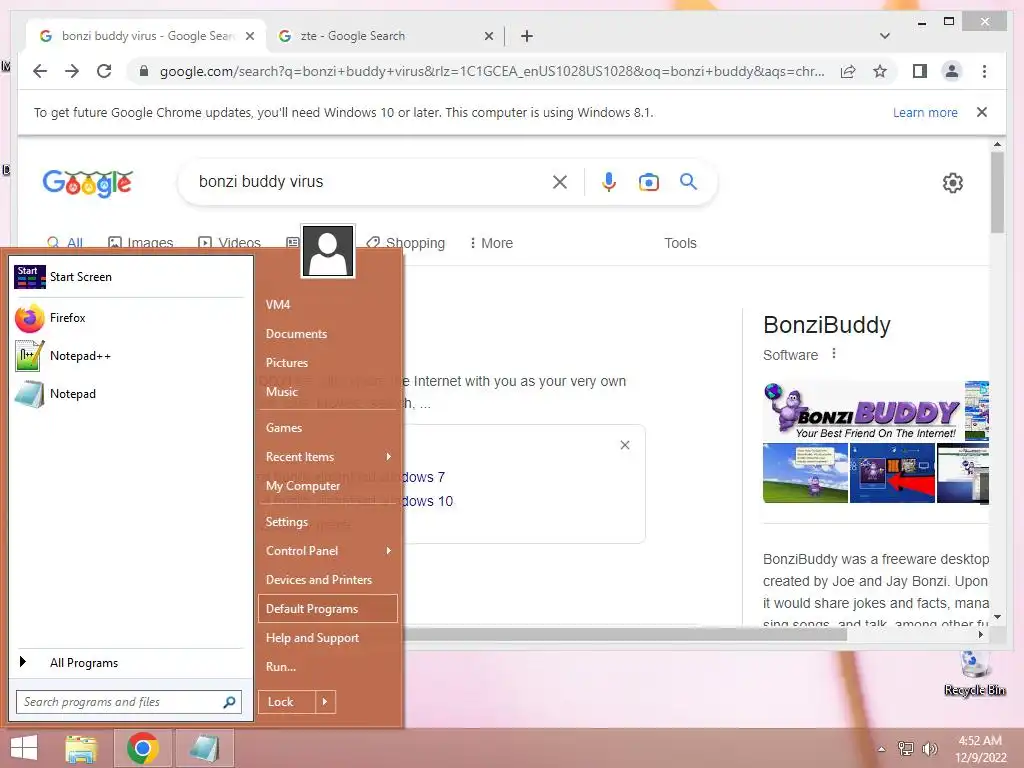
Task: Expand All Programs in the Start menu
Action: point(129,663)
